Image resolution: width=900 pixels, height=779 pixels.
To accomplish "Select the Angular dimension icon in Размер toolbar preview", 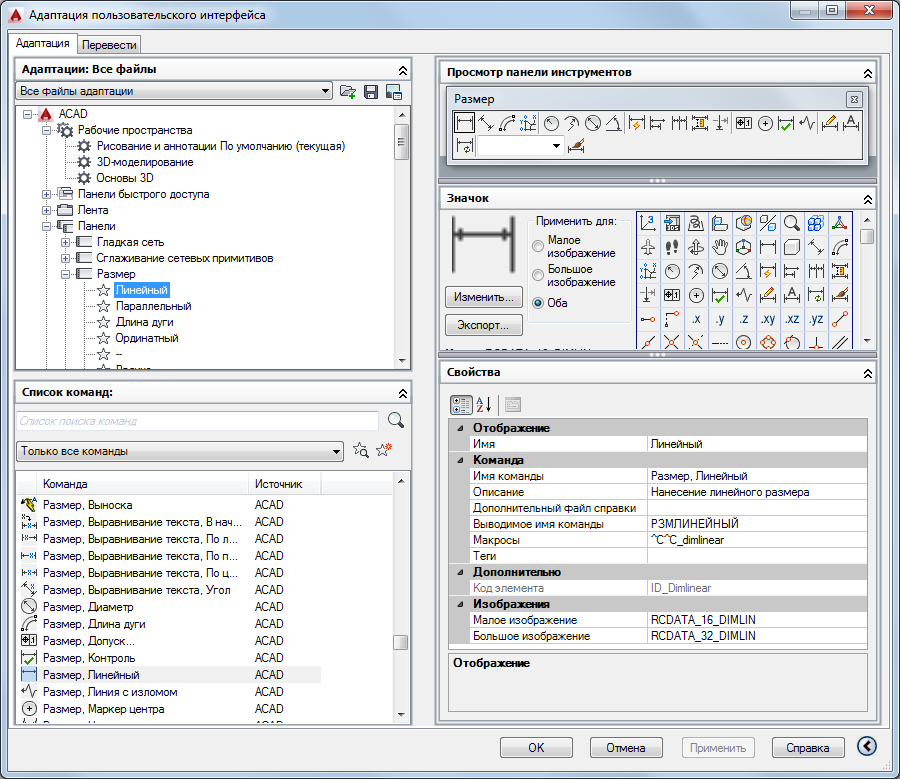I will pos(614,123).
